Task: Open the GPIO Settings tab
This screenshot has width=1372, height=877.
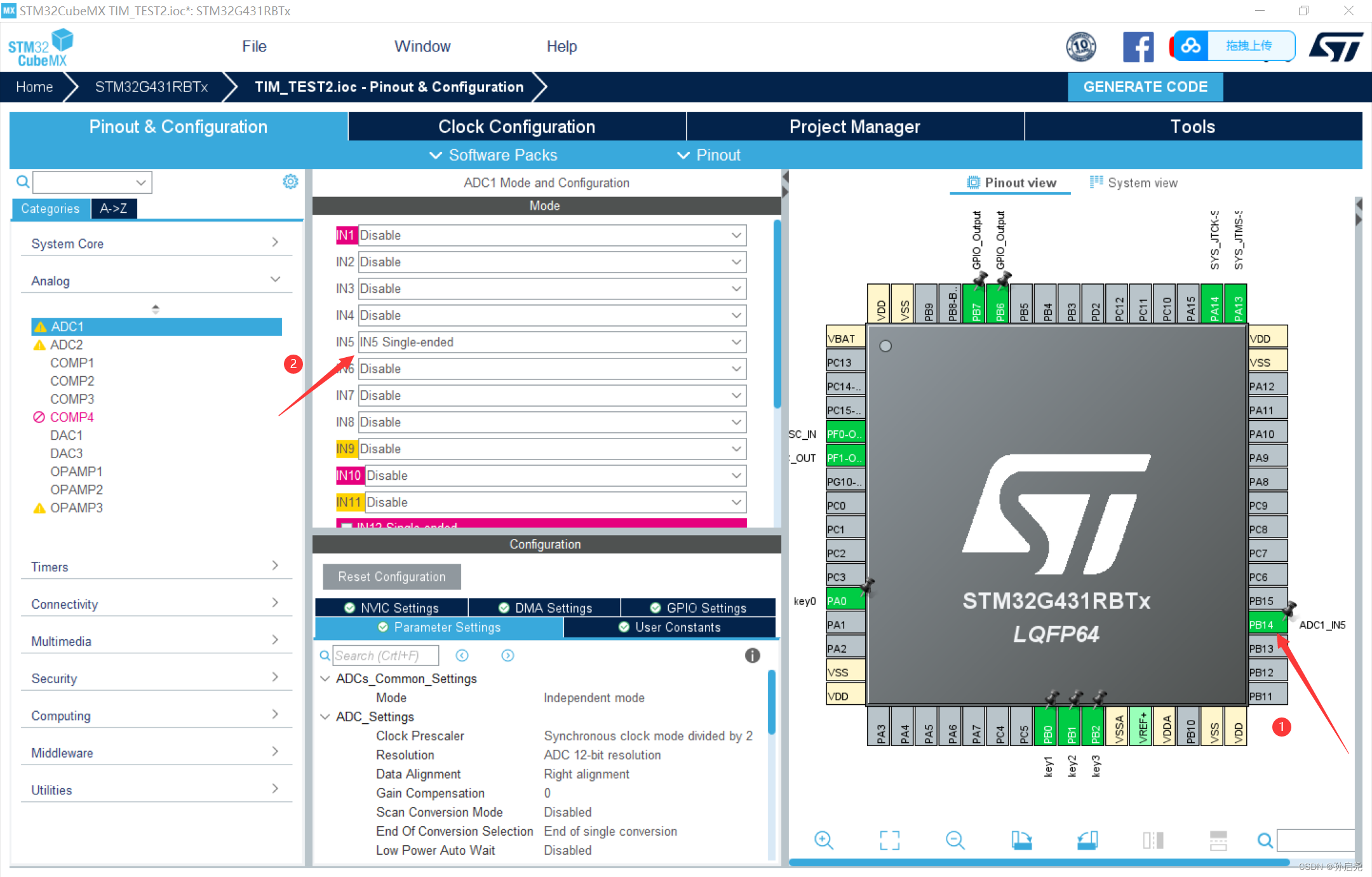Action: point(698,608)
